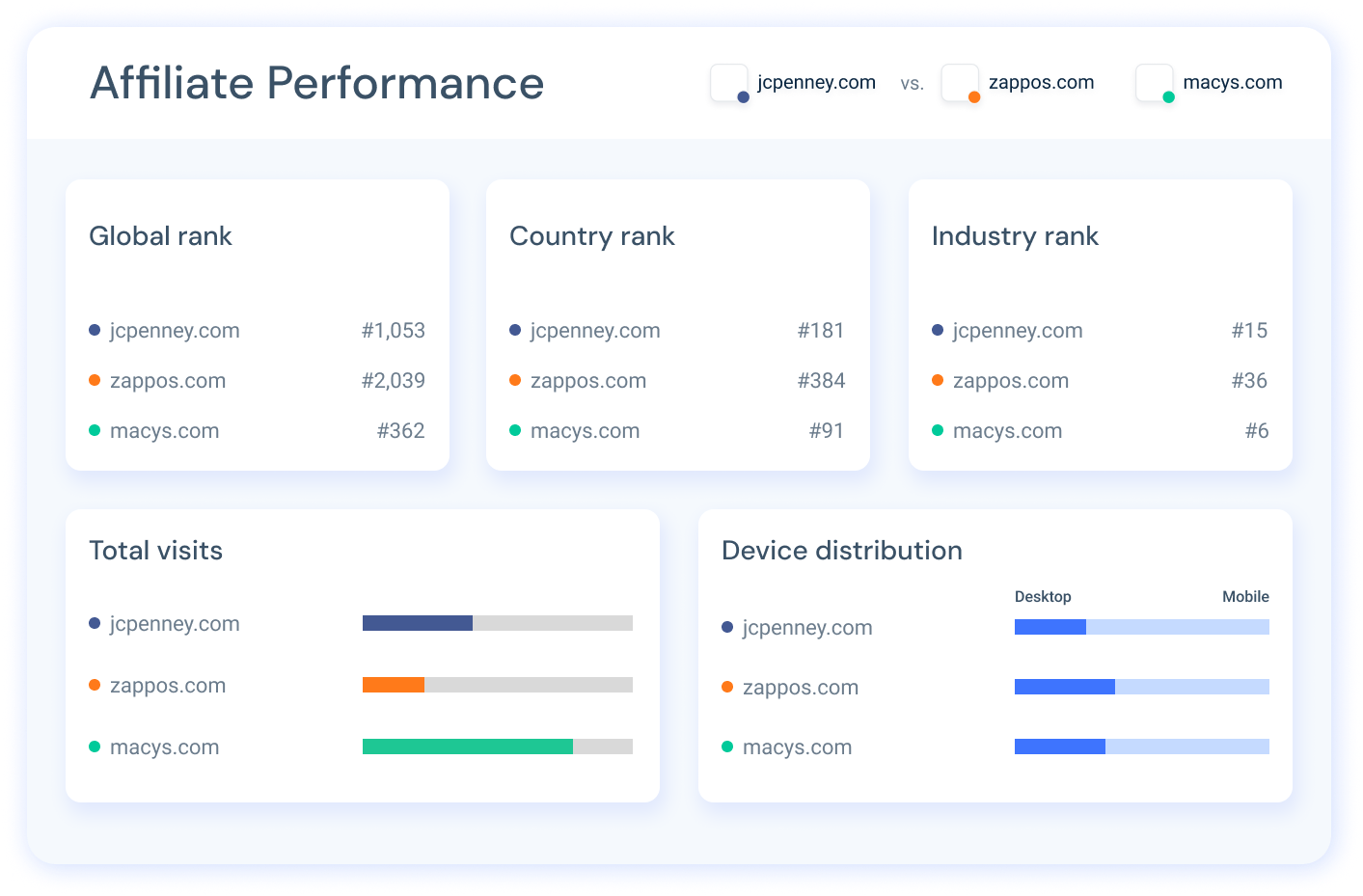Click the #91 country rank value

pos(827,431)
